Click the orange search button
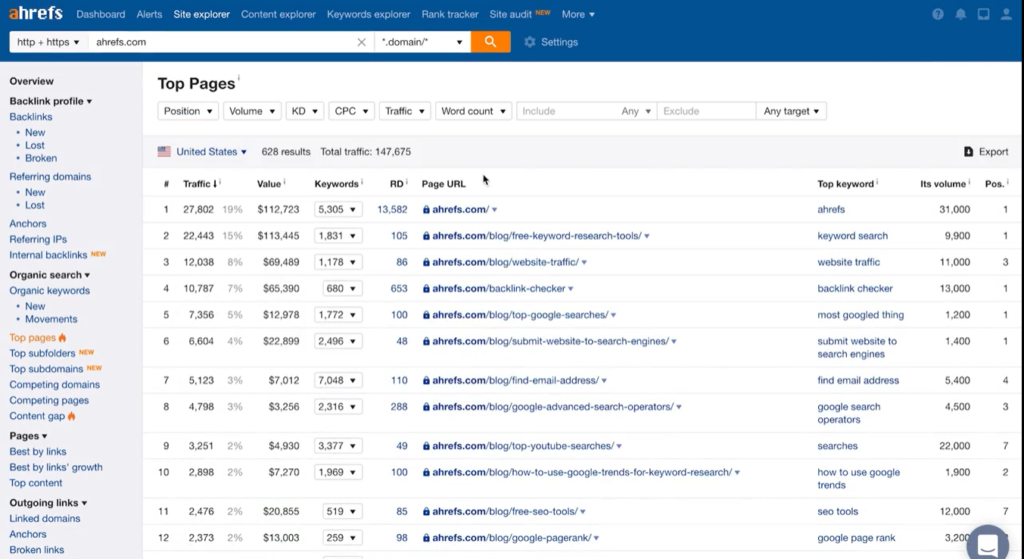The image size is (1024, 559). pyautogui.click(x=490, y=42)
